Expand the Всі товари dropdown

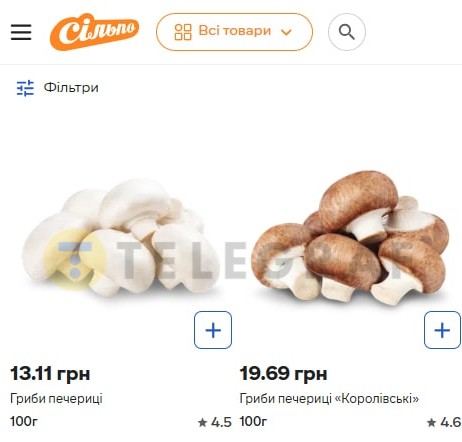click(234, 32)
